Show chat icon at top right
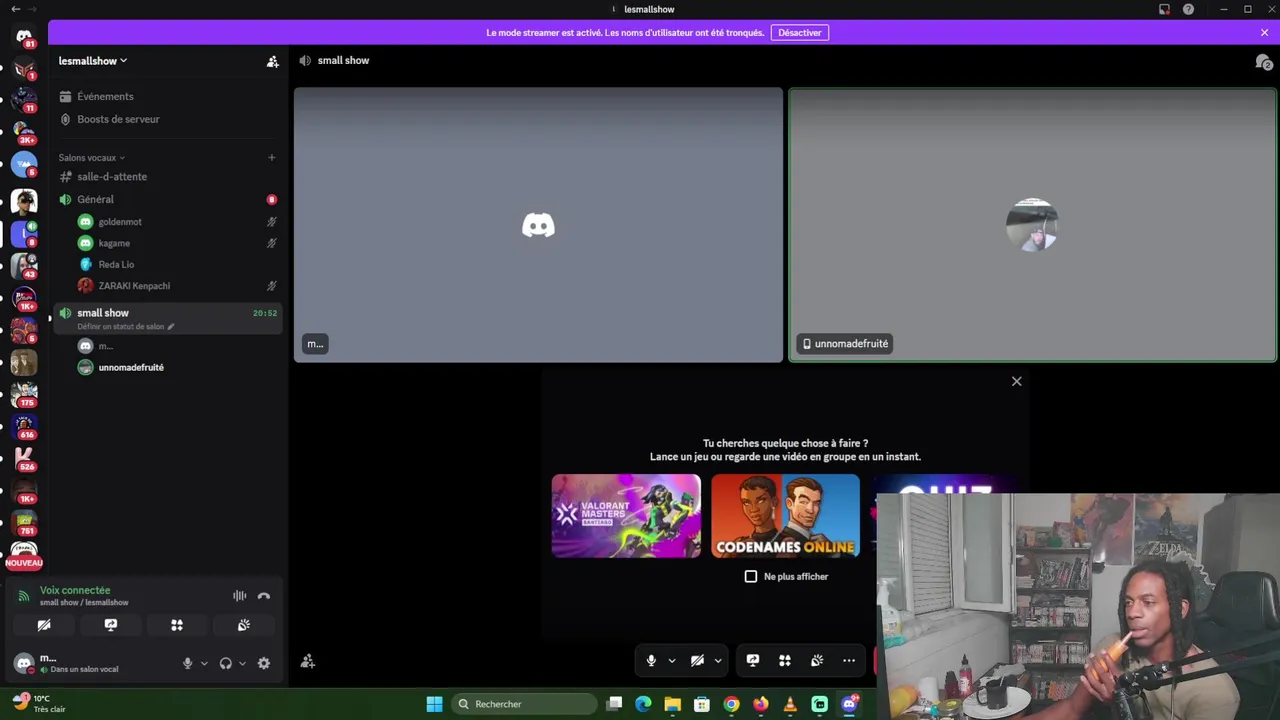 1264,62
